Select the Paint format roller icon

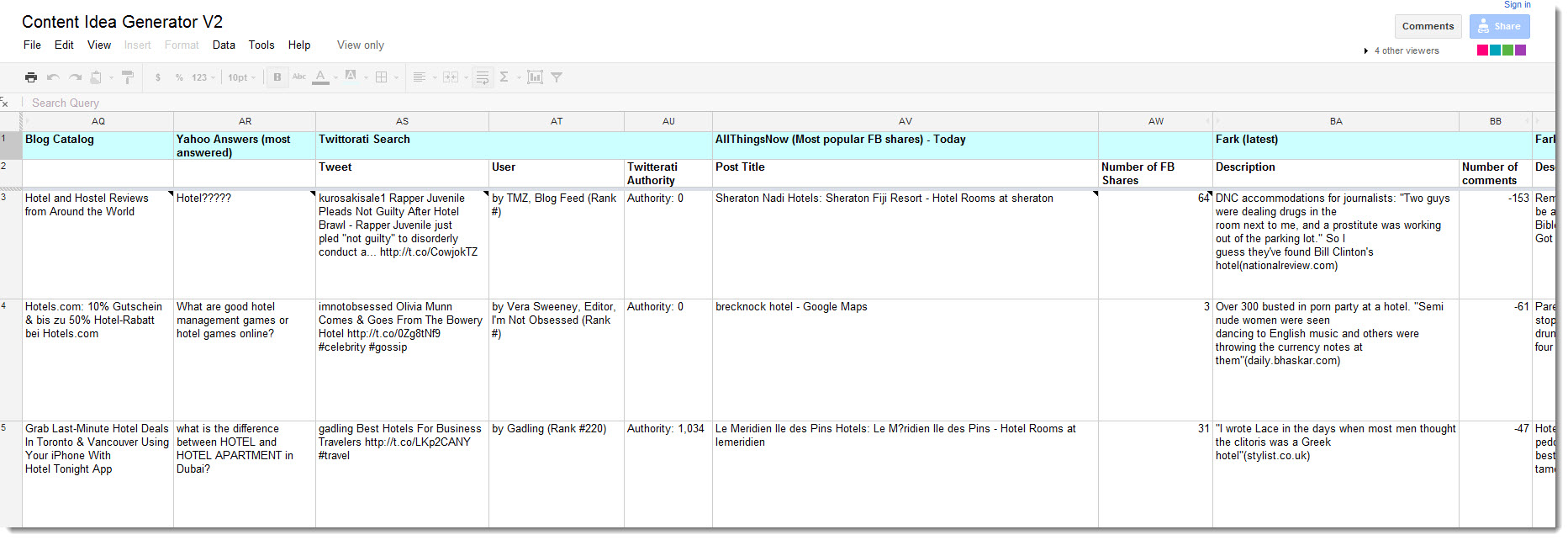click(128, 77)
